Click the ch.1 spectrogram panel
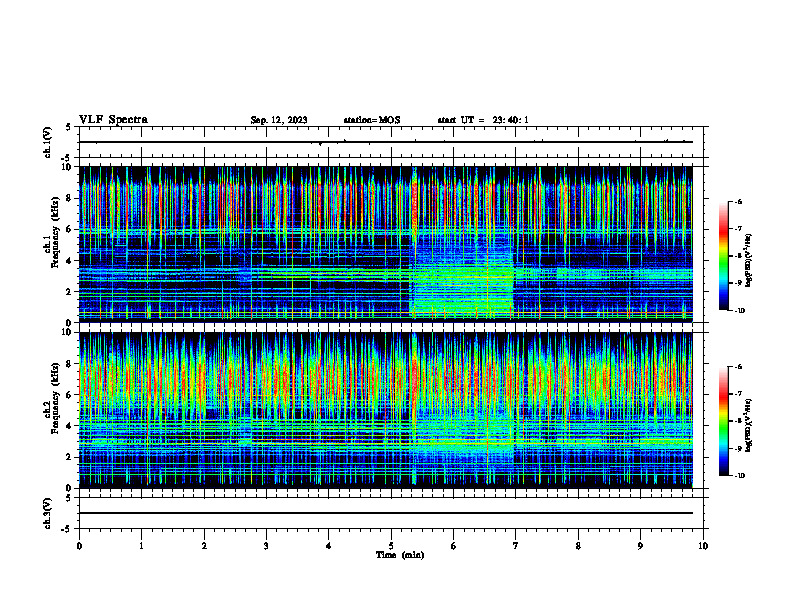The image size is (792, 612). coord(385,244)
